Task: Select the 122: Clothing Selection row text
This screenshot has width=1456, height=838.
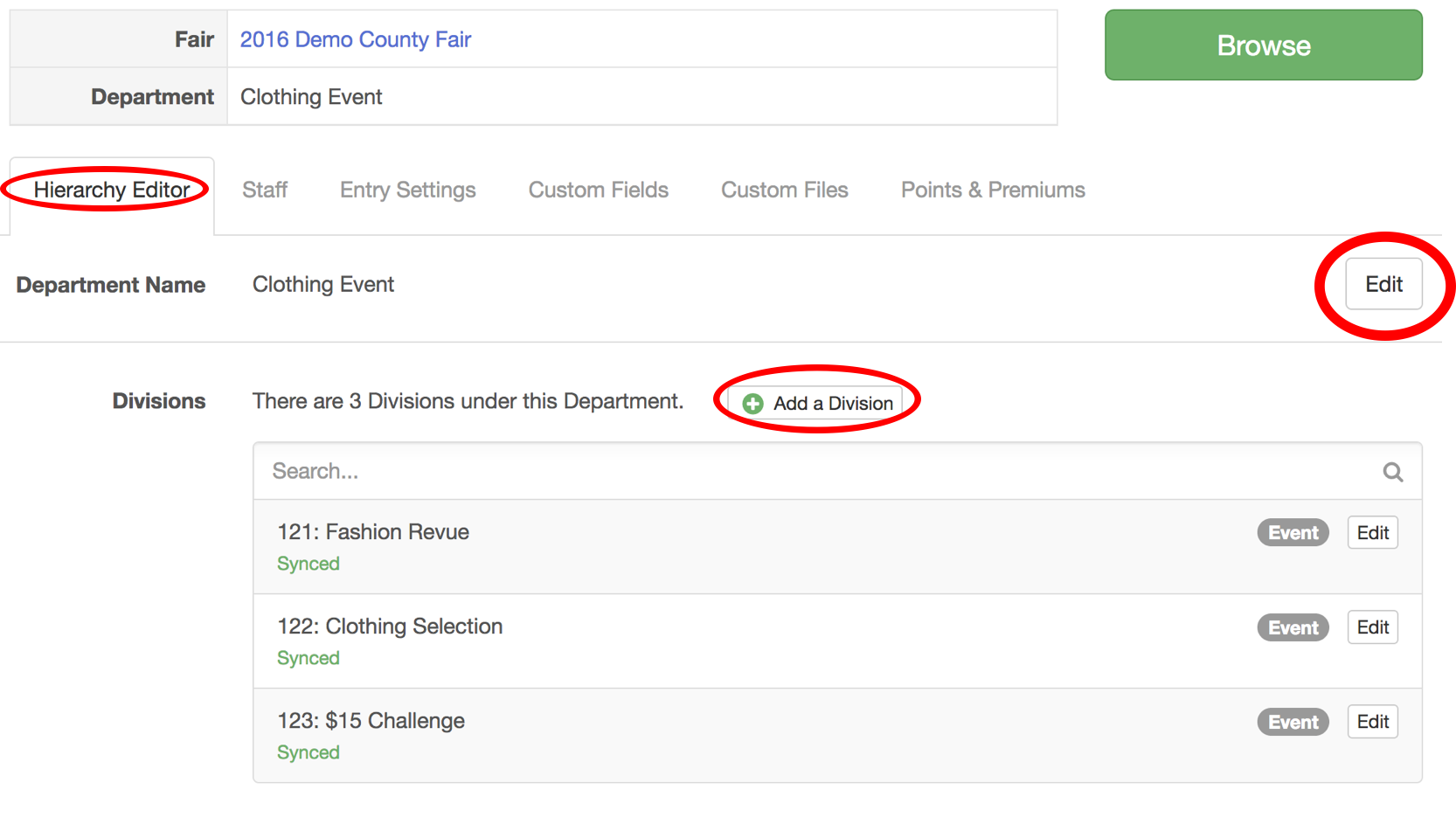Action: 390,627
